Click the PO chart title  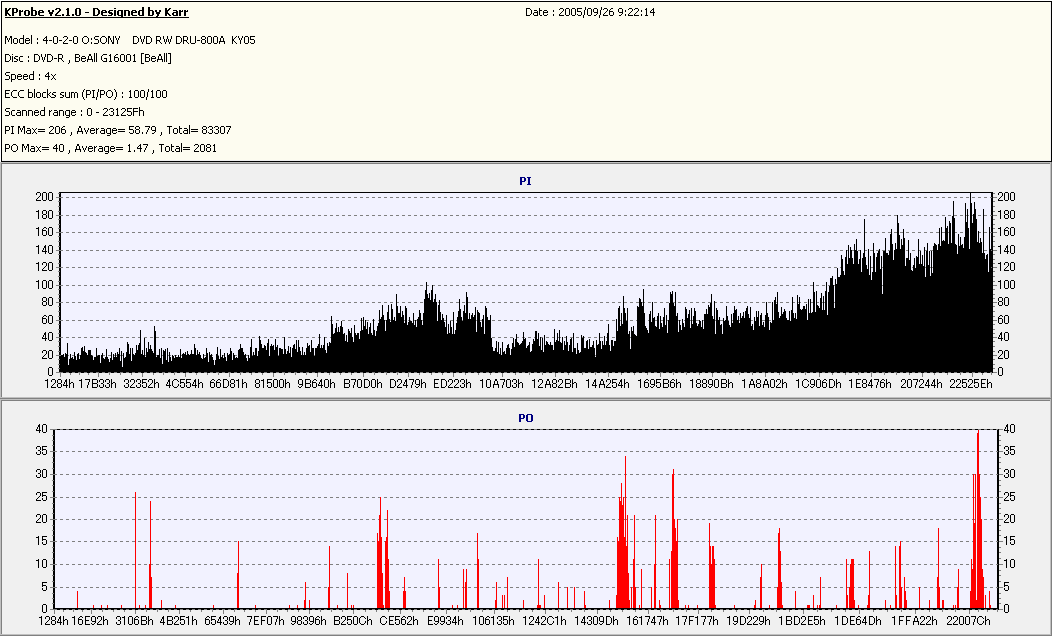525,417
